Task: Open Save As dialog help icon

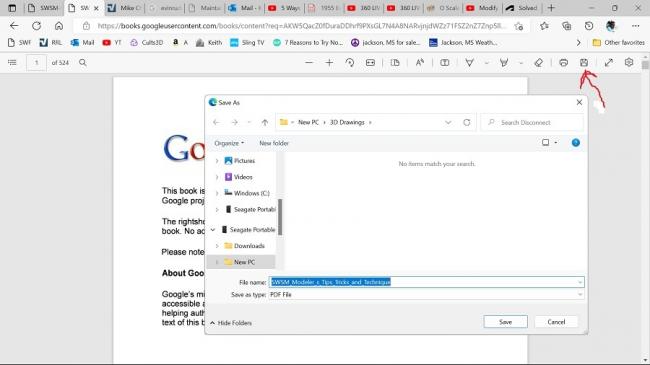Action: 576,143
